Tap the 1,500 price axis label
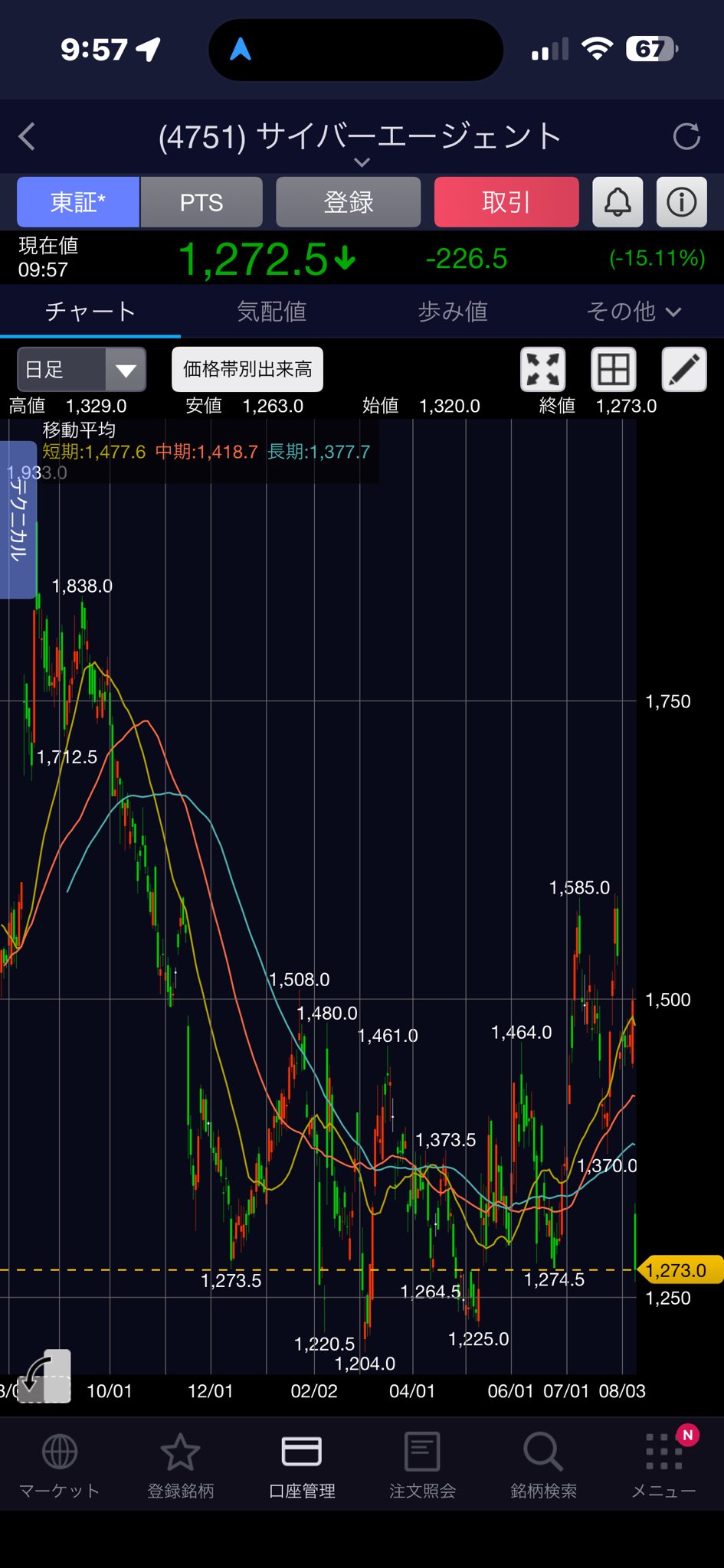Screen dimensions: 724x1568 [668, 1000]
